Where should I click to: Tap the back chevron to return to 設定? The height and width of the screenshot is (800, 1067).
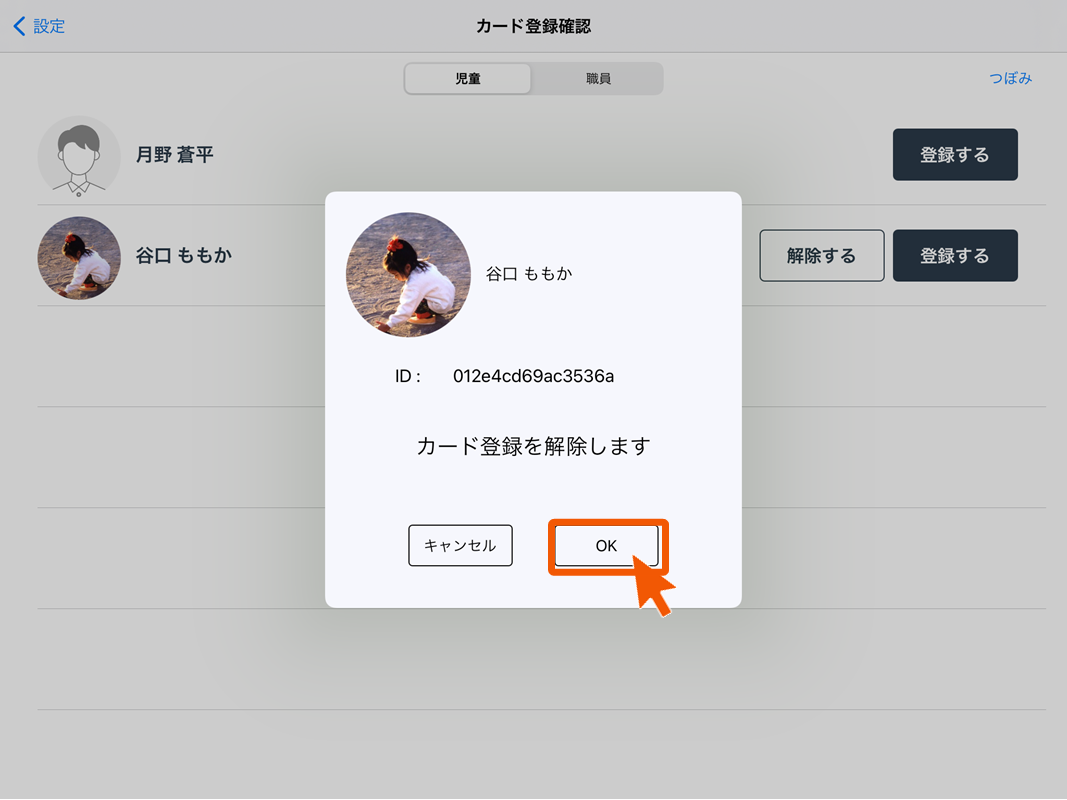[20, 26]
